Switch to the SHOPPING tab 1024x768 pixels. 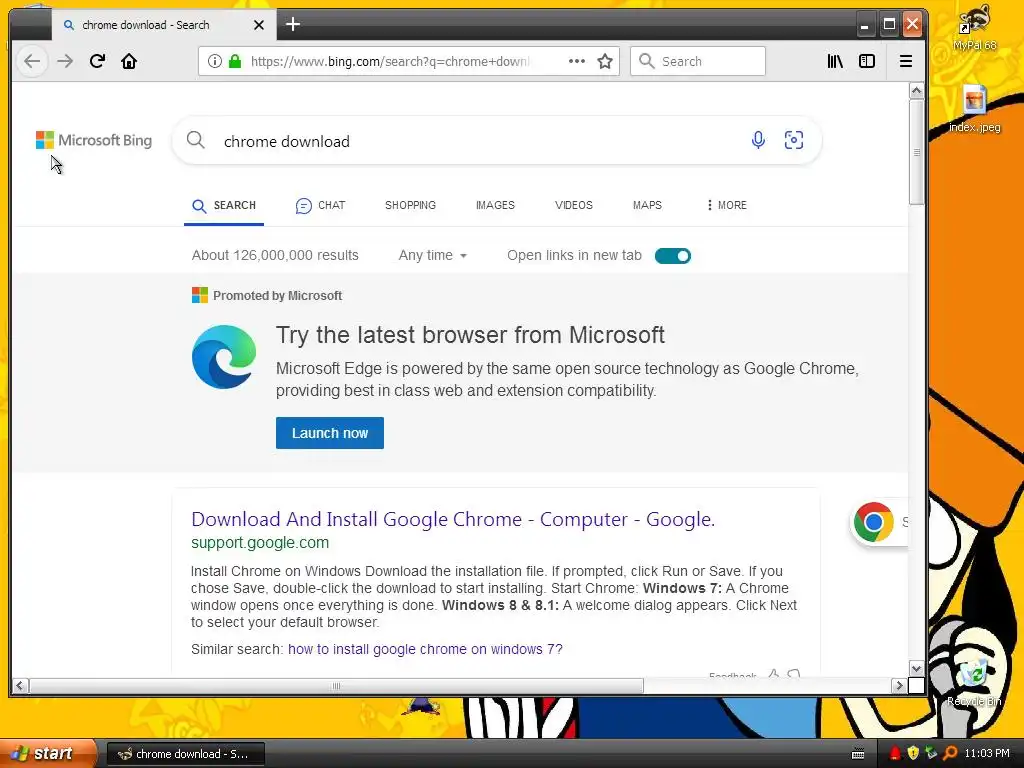[410, 205]
